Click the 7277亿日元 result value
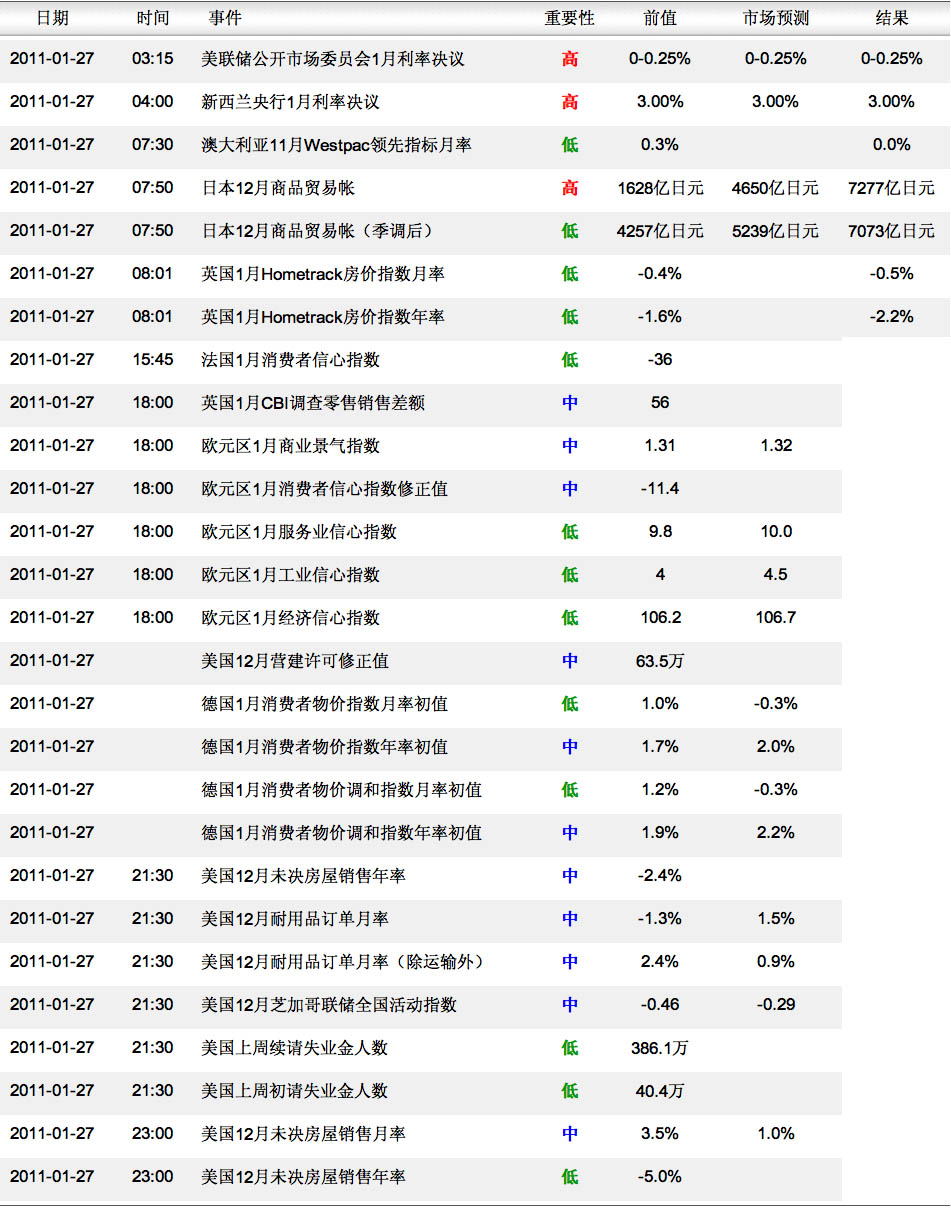 892,188
